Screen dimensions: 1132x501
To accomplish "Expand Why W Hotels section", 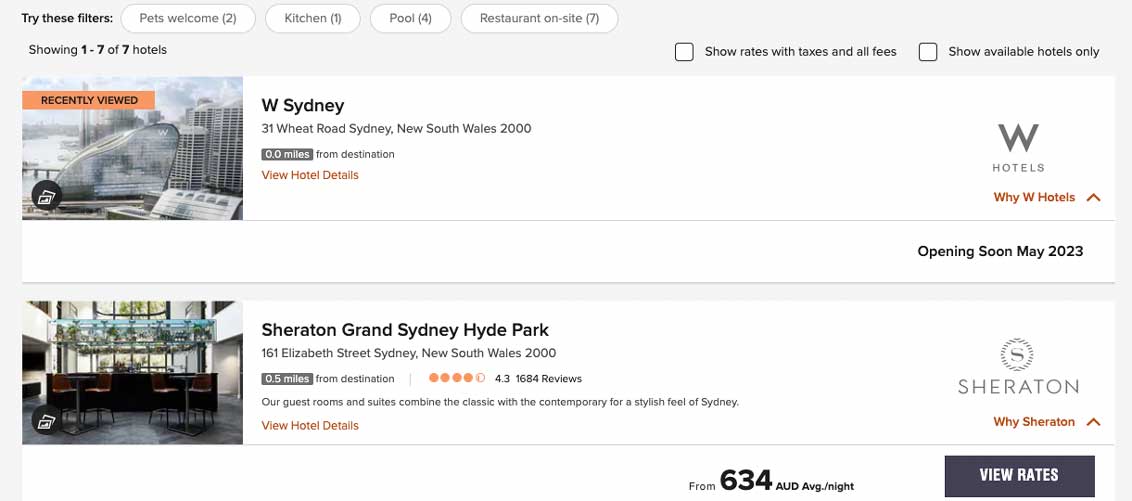I will [x=1046, y=197].
